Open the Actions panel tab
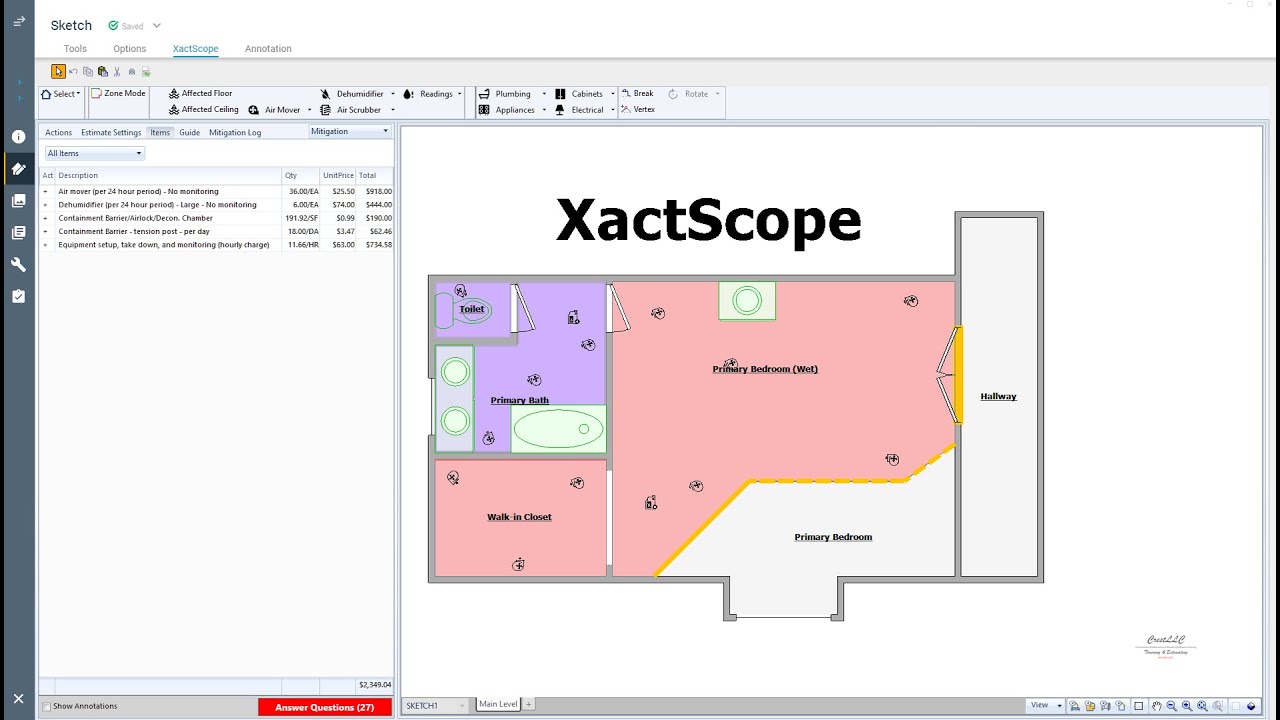Viewport: 1280px width, 720px height. point(58,132)
